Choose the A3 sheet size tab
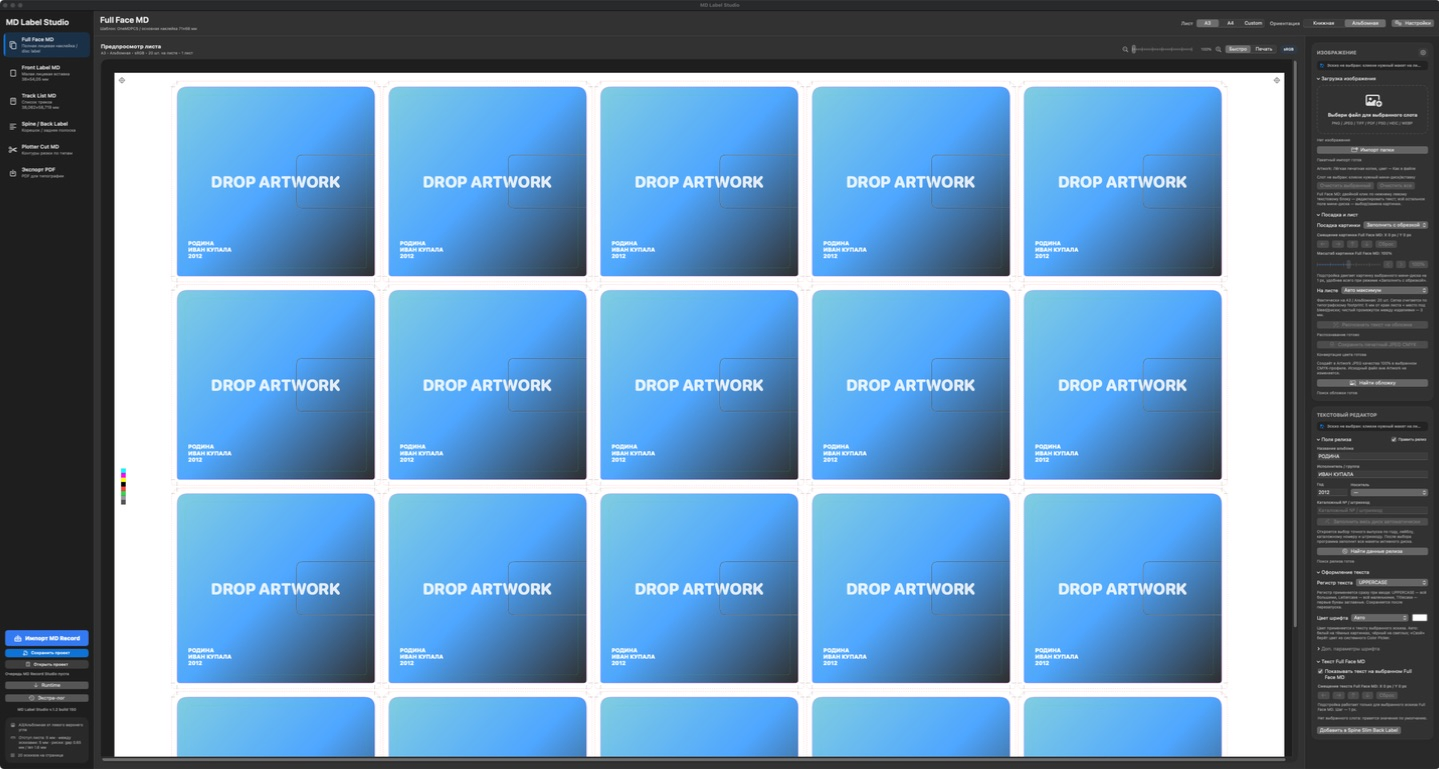The height and width of the screenshot is (769, 1439). click(x=1208, y=23)
